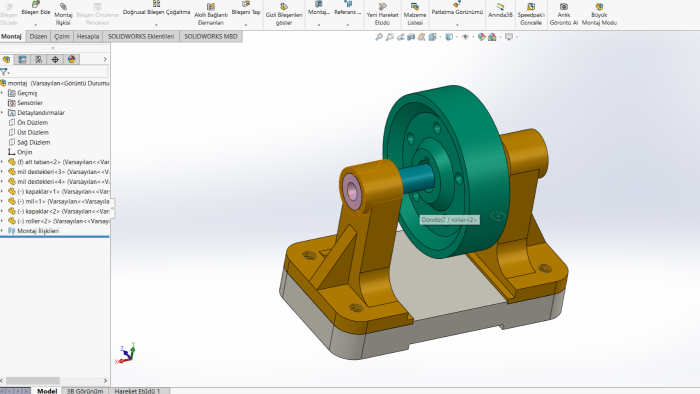This screenshot has width=700, height=394.
Task: Open dropdown arrow under Patlatma Görünümü
Action: (457, 25)
